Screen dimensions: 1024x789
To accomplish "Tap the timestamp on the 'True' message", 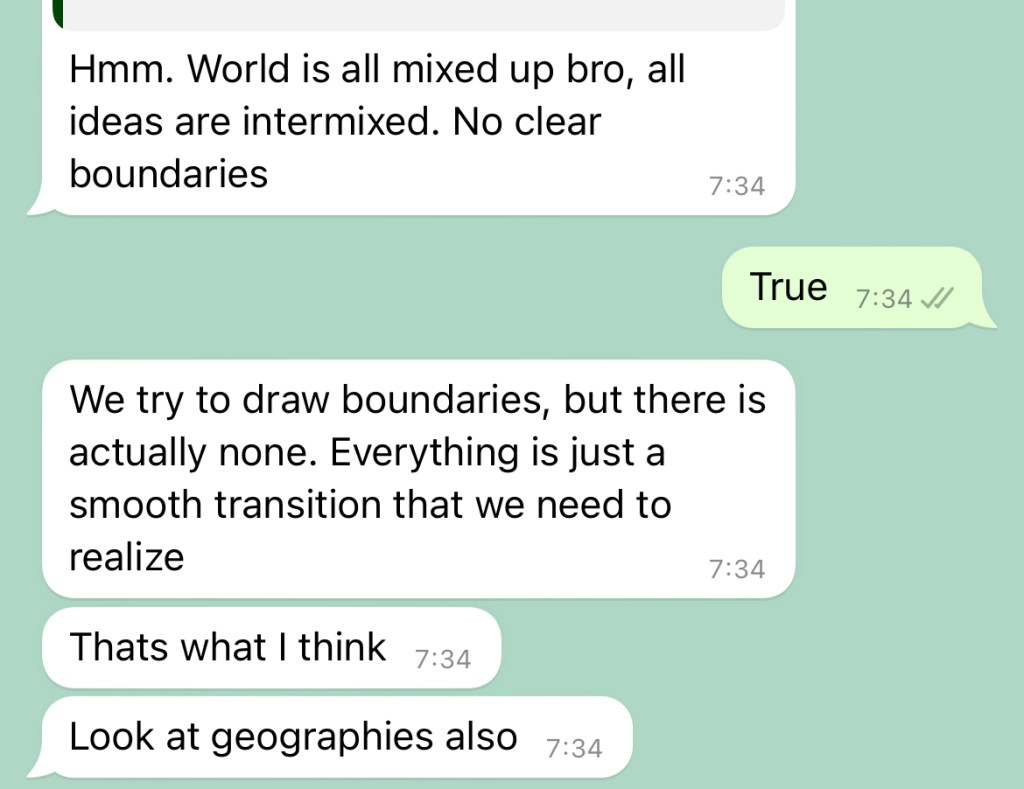I will coord(884,299).
